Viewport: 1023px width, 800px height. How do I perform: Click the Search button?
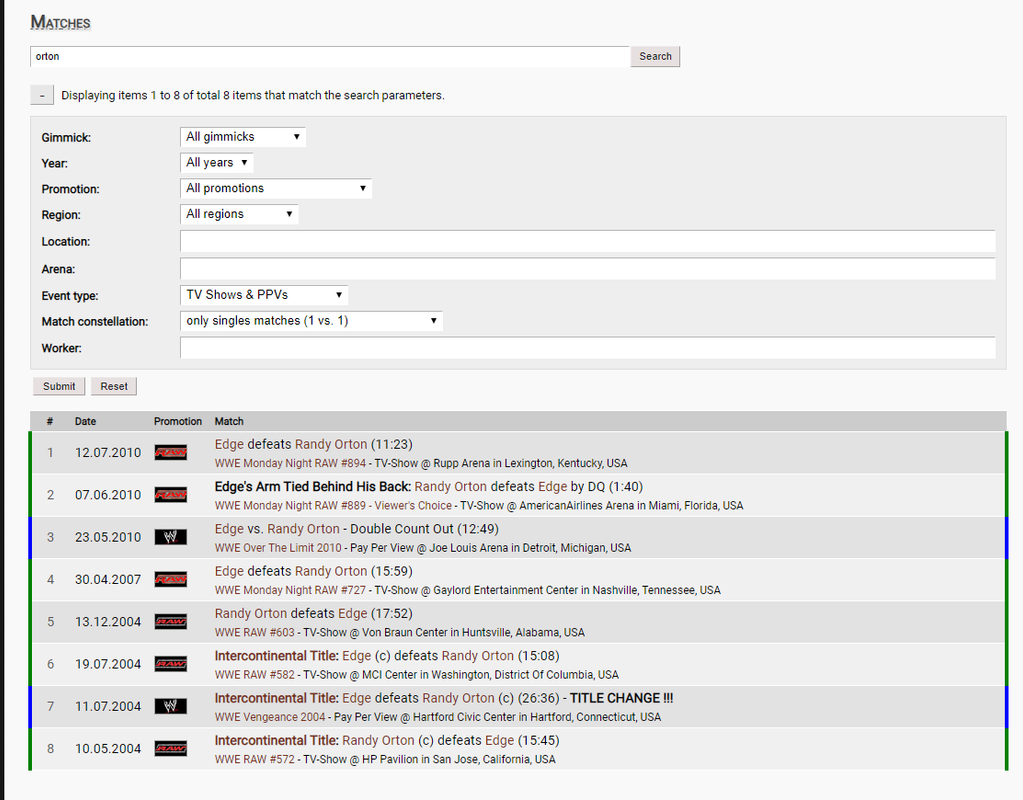point(655,56)
